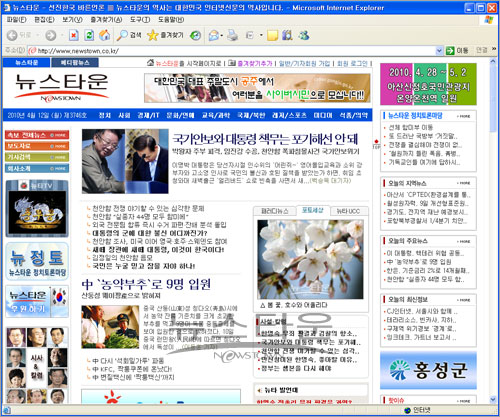500x417 pixels.
Task: Click 사회 in the blue navigation bar
Action: [x=124, y=115]
